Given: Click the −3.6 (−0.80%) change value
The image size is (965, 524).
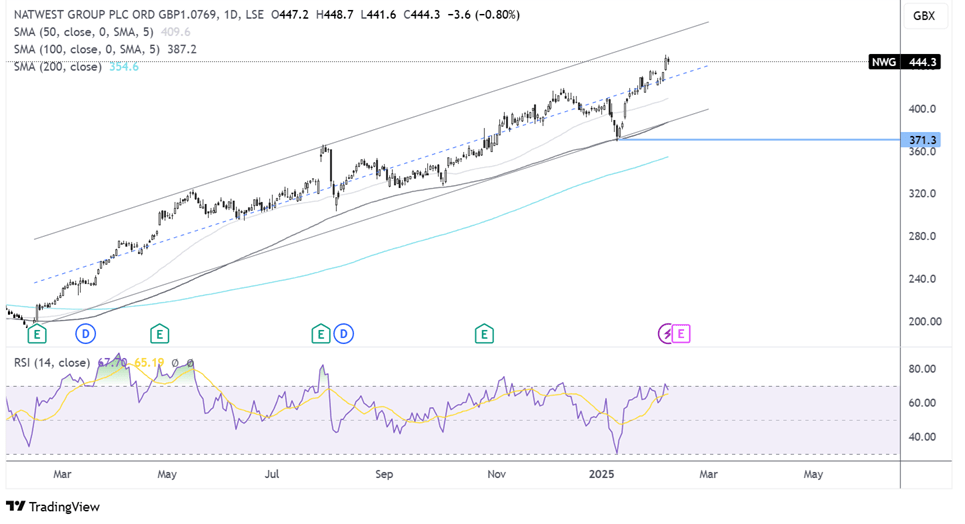Looking at the screenshot, I should coord(483,15).
